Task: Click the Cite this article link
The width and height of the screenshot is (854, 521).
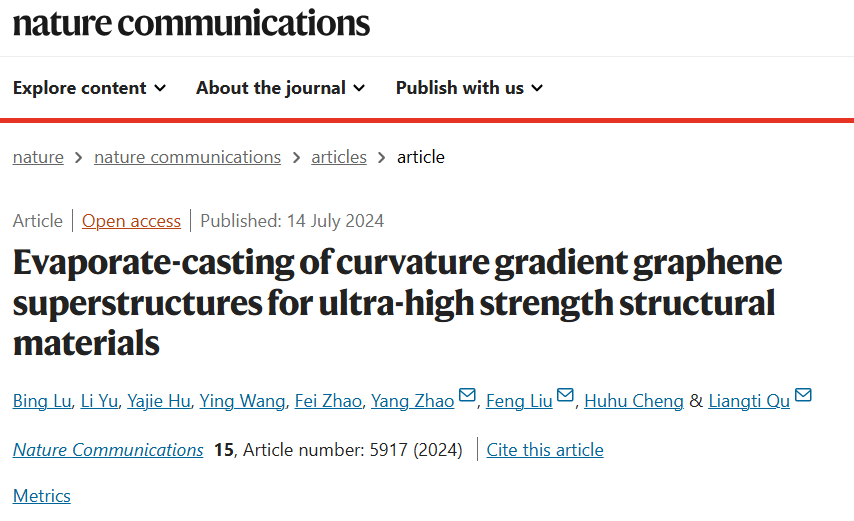Action: click(x=545, y=450)
